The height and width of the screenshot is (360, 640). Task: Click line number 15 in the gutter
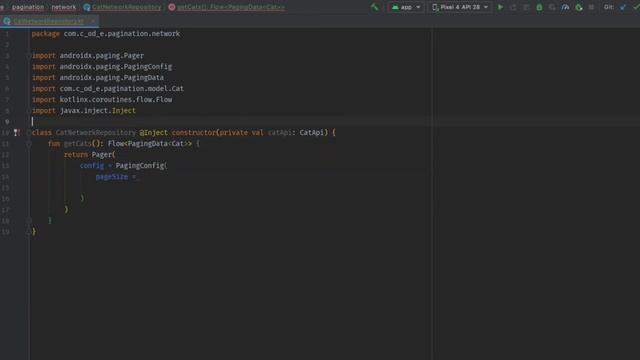click(x=6, y=188)
